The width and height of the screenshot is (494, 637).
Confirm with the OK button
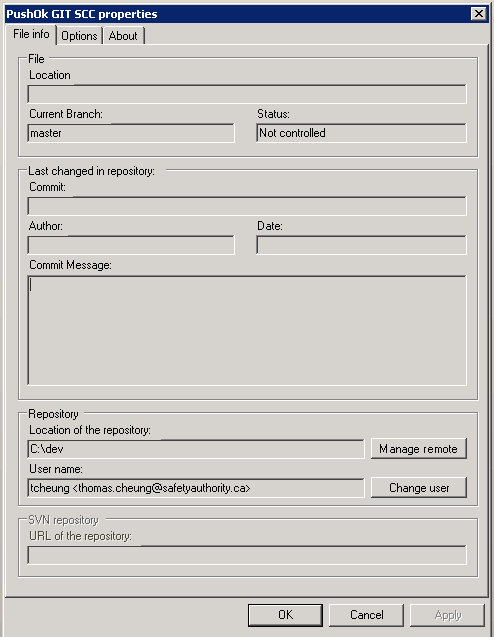point(285,615)
